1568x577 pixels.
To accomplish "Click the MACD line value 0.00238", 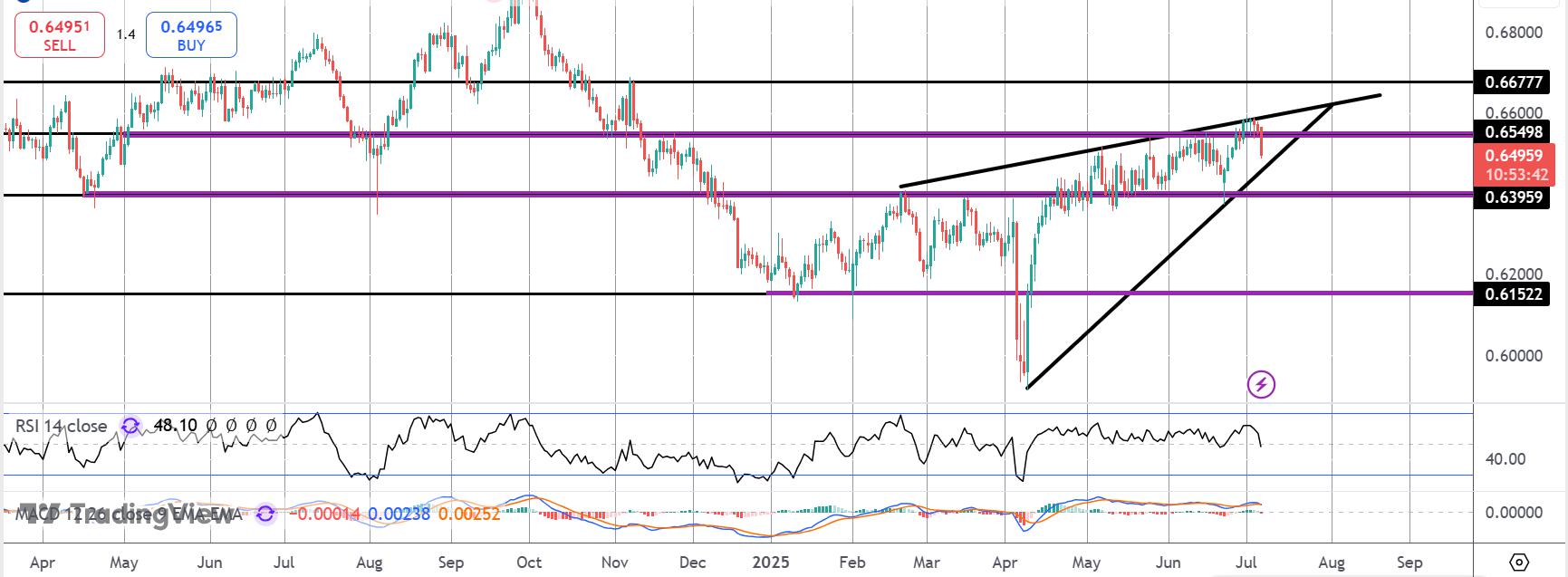I will tap(399, 514).
